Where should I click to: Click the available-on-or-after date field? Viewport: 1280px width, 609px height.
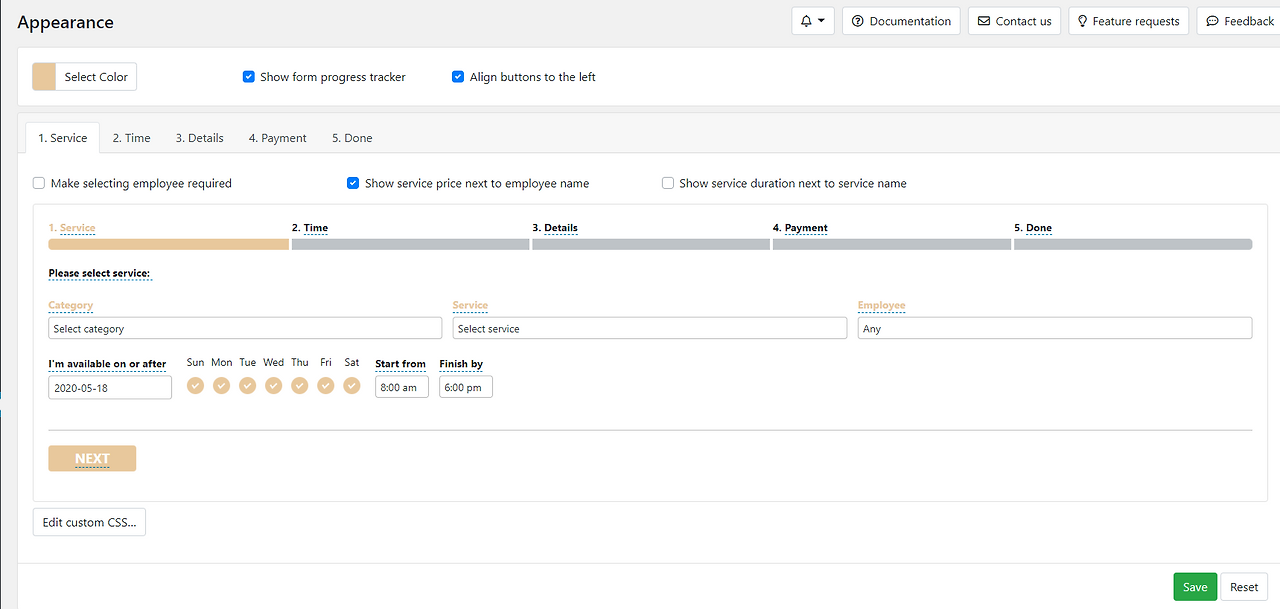[110, 388]
